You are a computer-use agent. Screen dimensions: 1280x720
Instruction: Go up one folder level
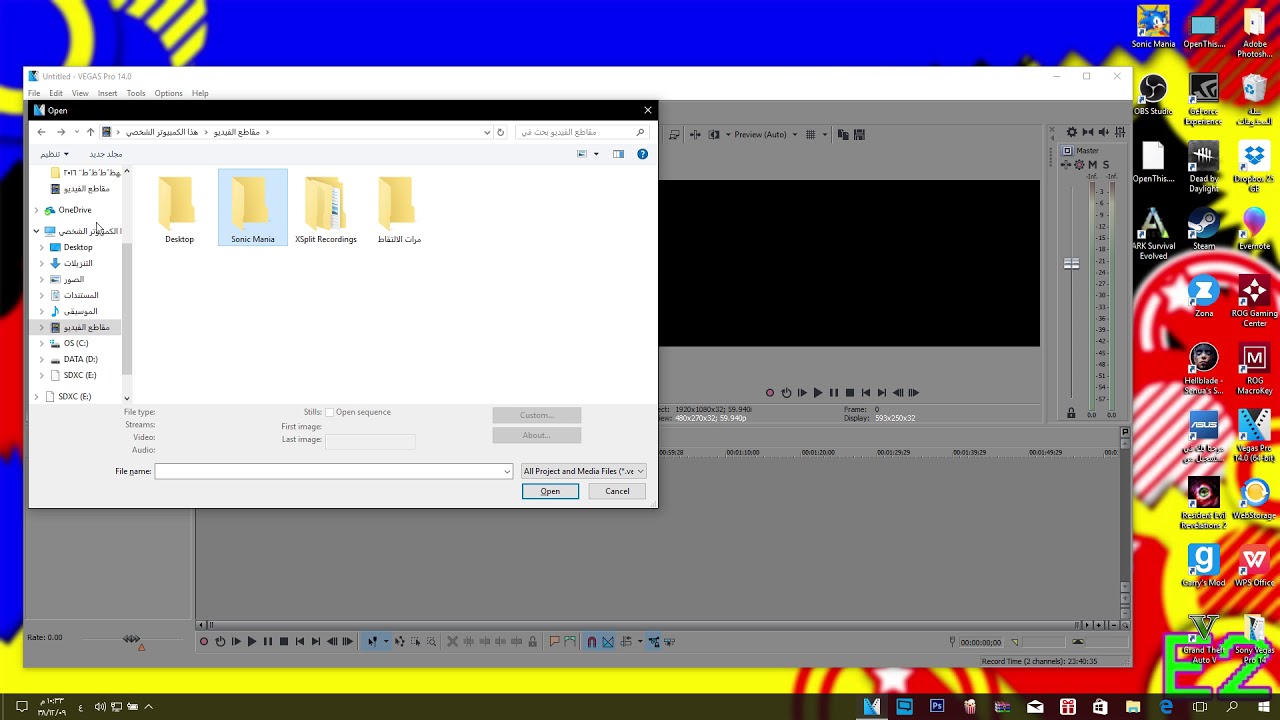click(x=90, y=132)
